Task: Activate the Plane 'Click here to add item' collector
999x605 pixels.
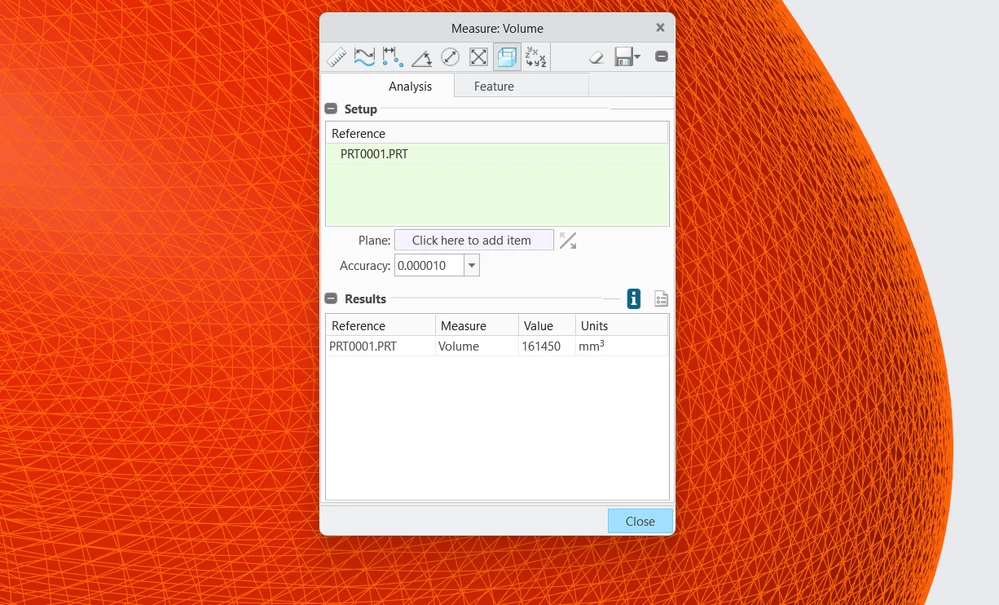Action: point(474,240)
